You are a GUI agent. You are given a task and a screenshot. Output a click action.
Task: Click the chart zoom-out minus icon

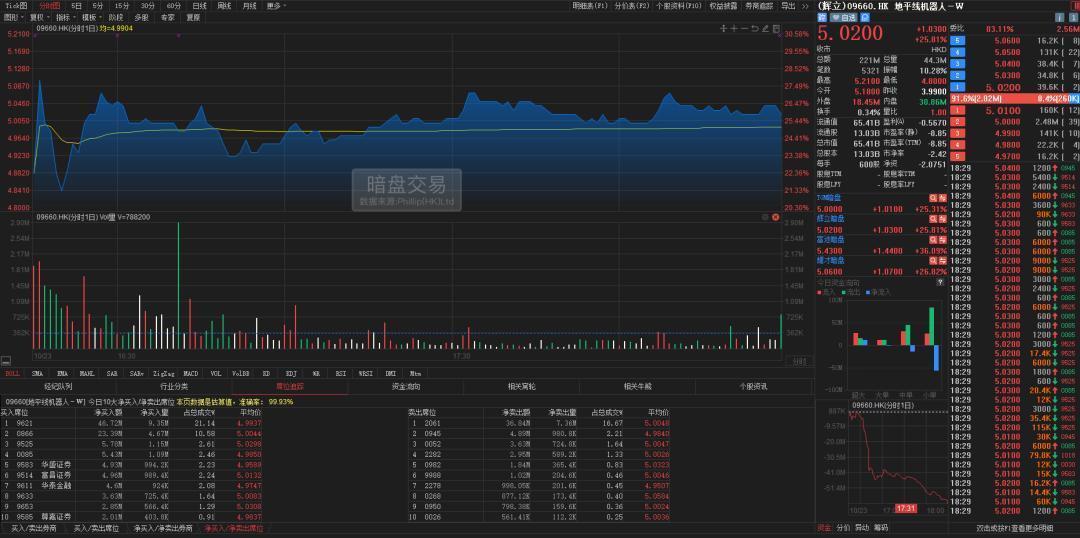click(745, 29)
